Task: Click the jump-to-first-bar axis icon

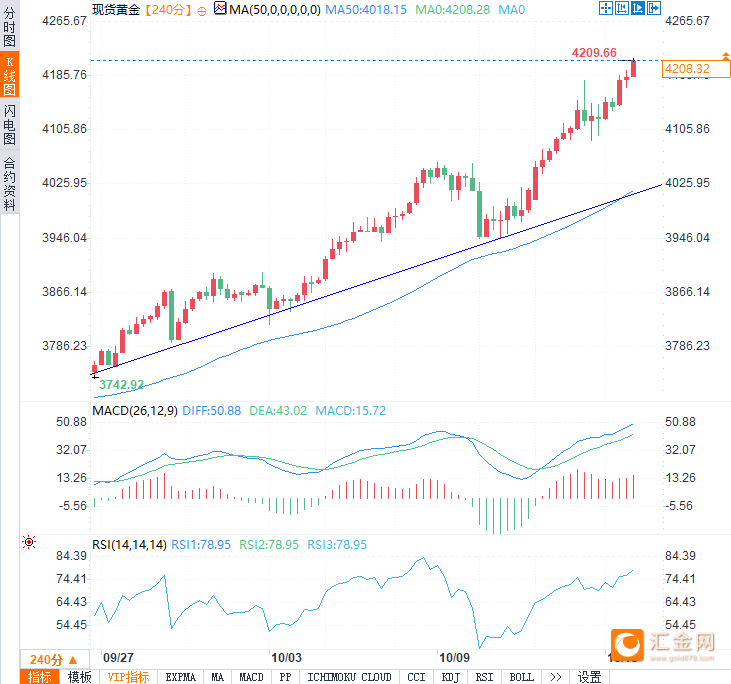Action: click(621, 8)
